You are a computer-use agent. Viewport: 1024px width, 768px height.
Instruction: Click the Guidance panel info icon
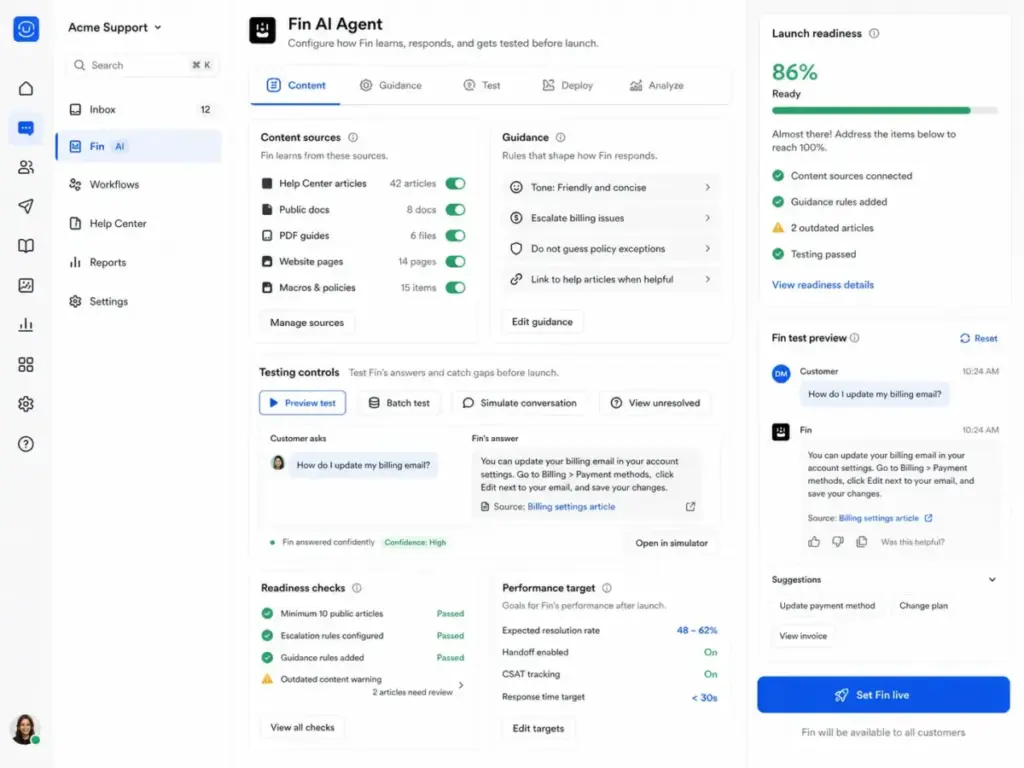[x=560, y=137]
